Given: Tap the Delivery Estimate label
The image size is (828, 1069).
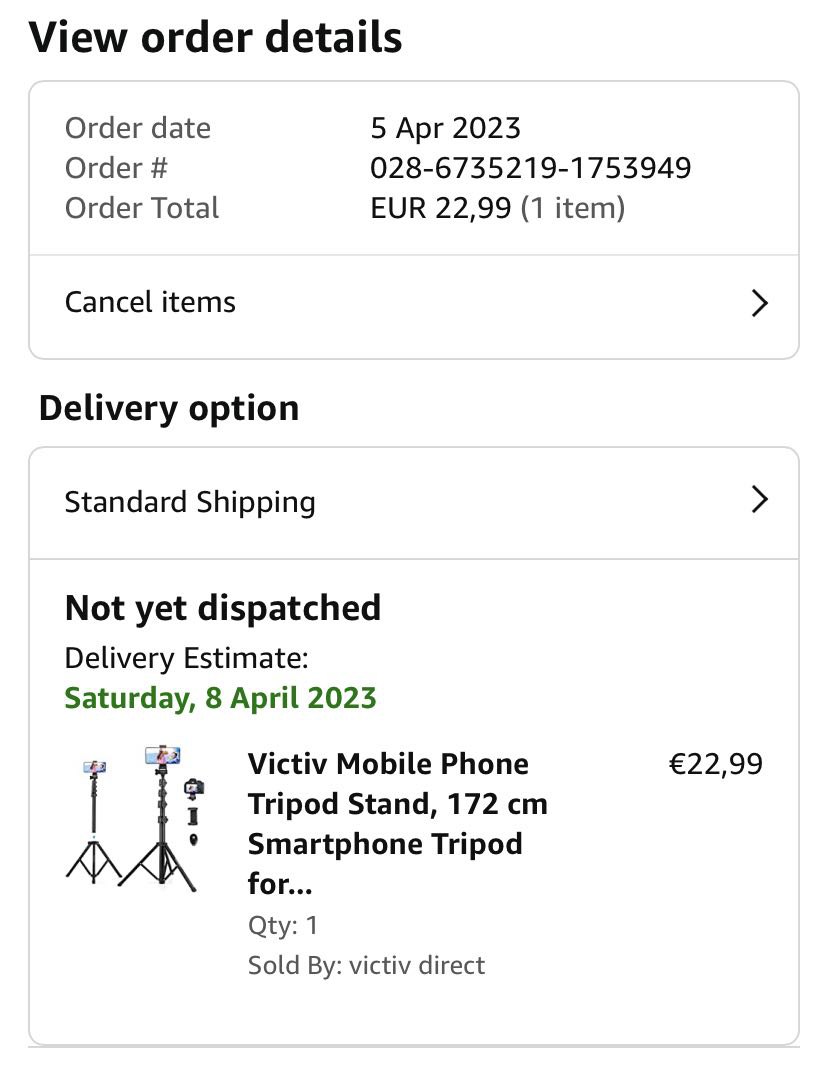Looking at the screenshot, I should (186, 658).
